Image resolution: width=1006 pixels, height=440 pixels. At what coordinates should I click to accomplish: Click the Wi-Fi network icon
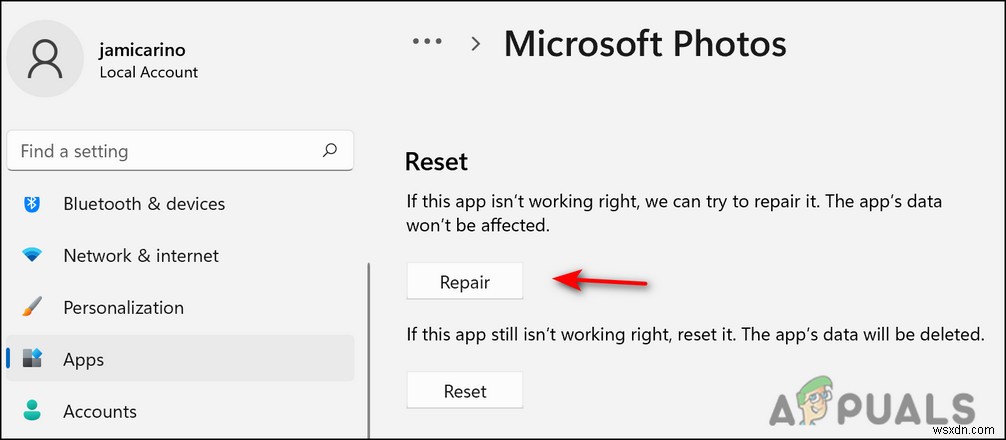[x=32, y=256]
